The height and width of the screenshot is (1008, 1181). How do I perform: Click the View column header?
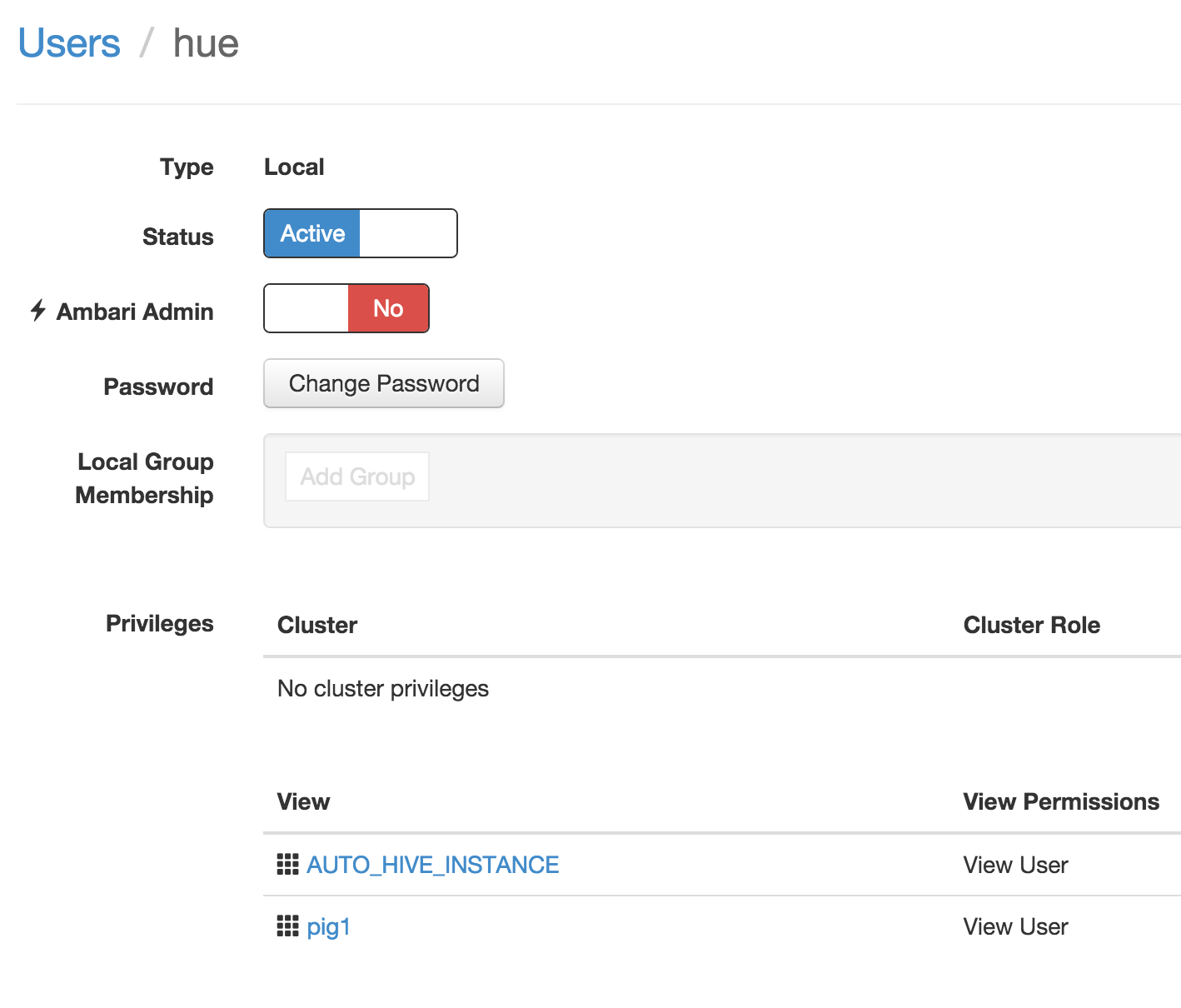click(x=303, y=801)
